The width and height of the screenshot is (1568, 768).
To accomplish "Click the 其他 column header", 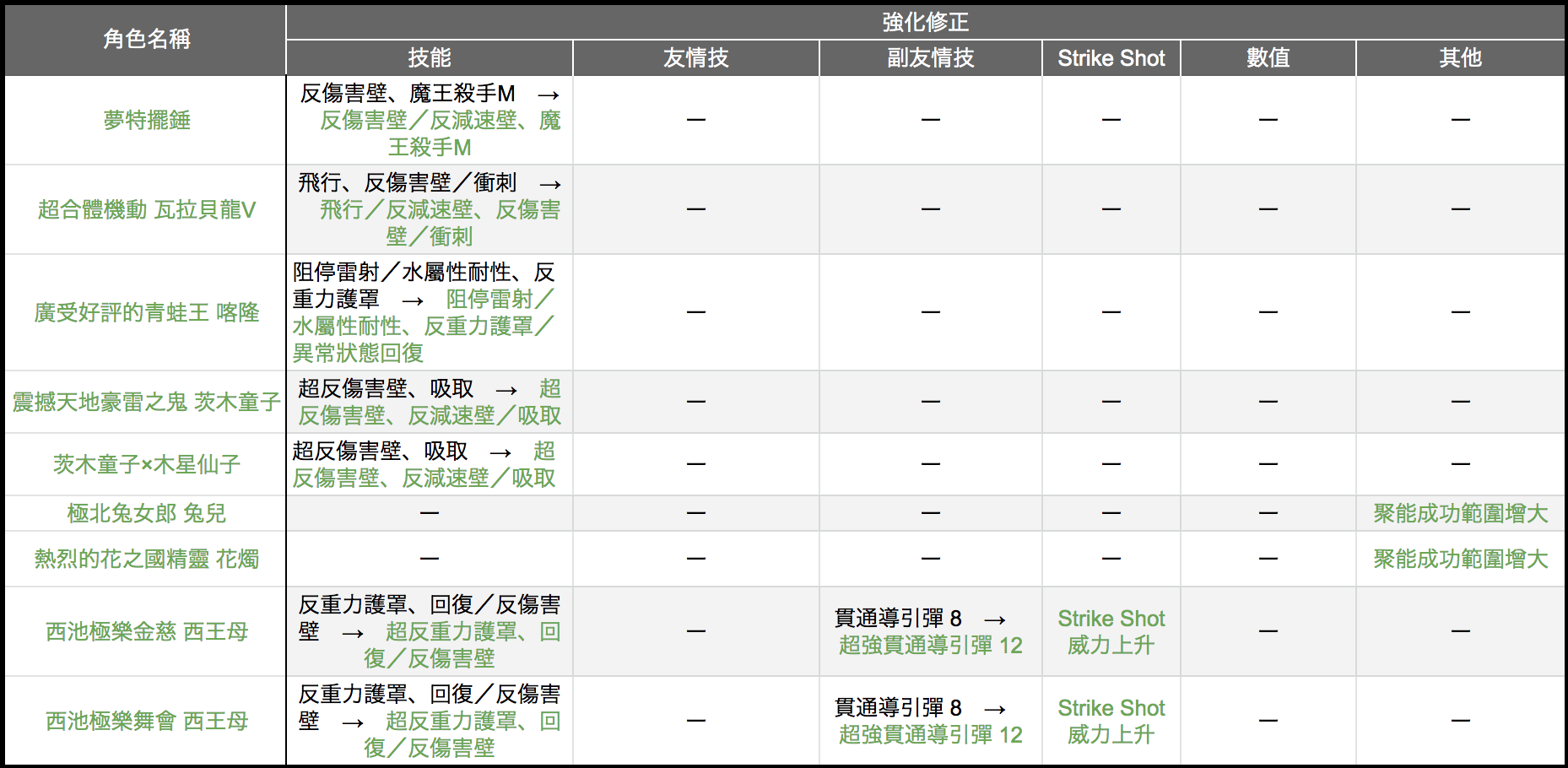I will click(x=1461, y=58).
